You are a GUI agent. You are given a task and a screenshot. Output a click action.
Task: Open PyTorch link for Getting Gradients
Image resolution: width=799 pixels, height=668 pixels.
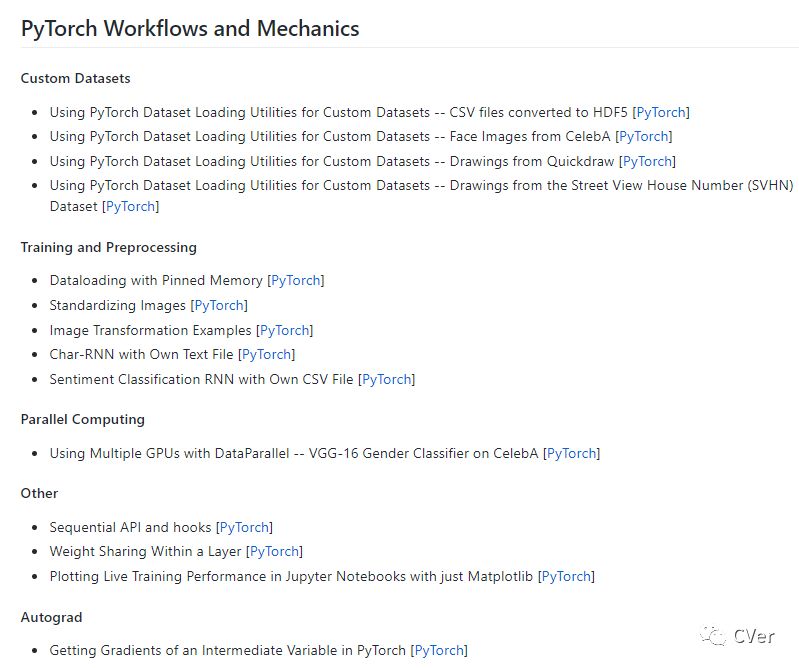(439, 650)
